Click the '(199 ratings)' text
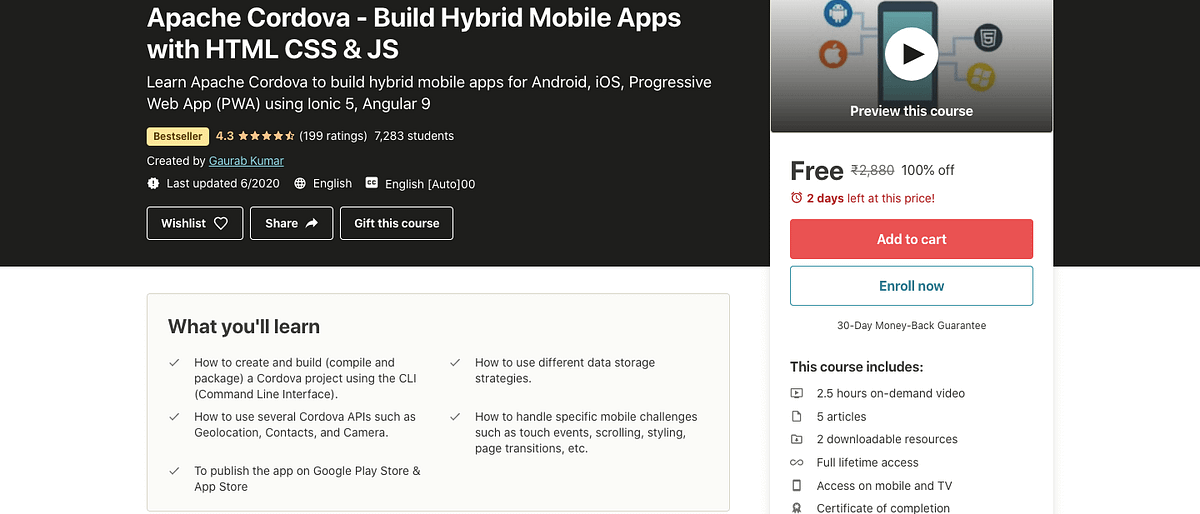The image size is (1200, 514). pos(333,136)
